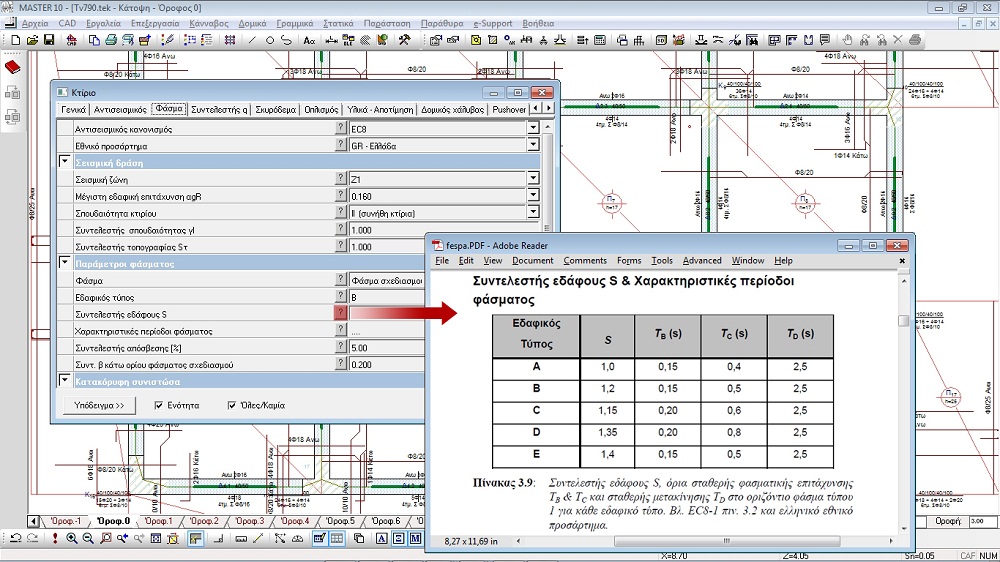This screenshot has width=1000, height=562.
Task: Click the hammer tools icon
Action: (404, 40)
